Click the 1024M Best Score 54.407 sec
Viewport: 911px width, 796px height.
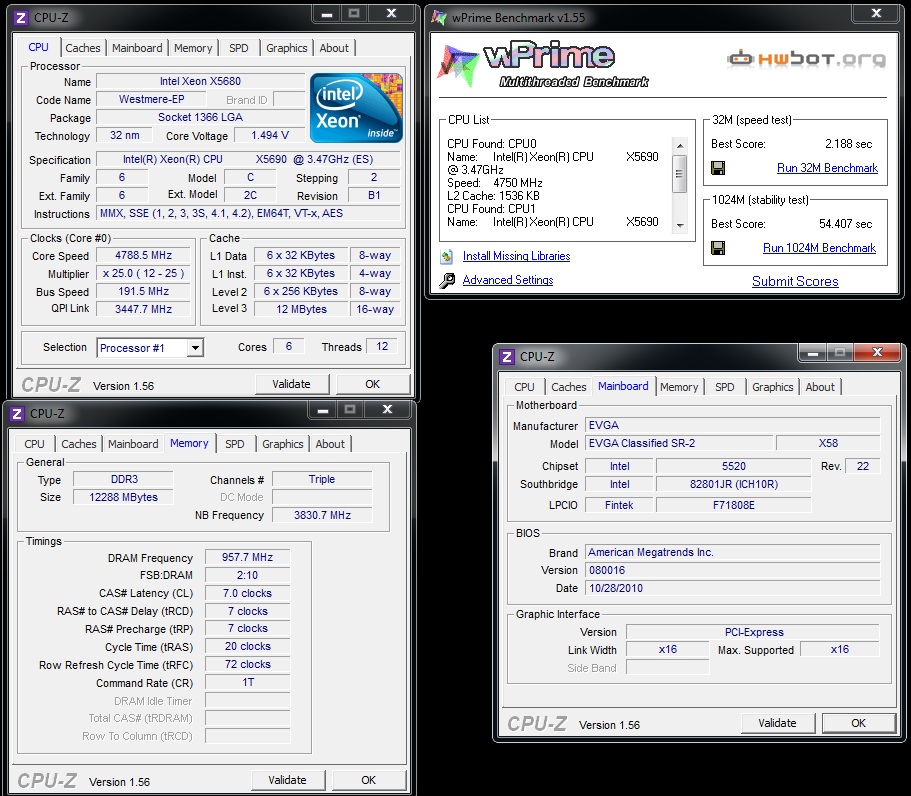coord(845,224)
